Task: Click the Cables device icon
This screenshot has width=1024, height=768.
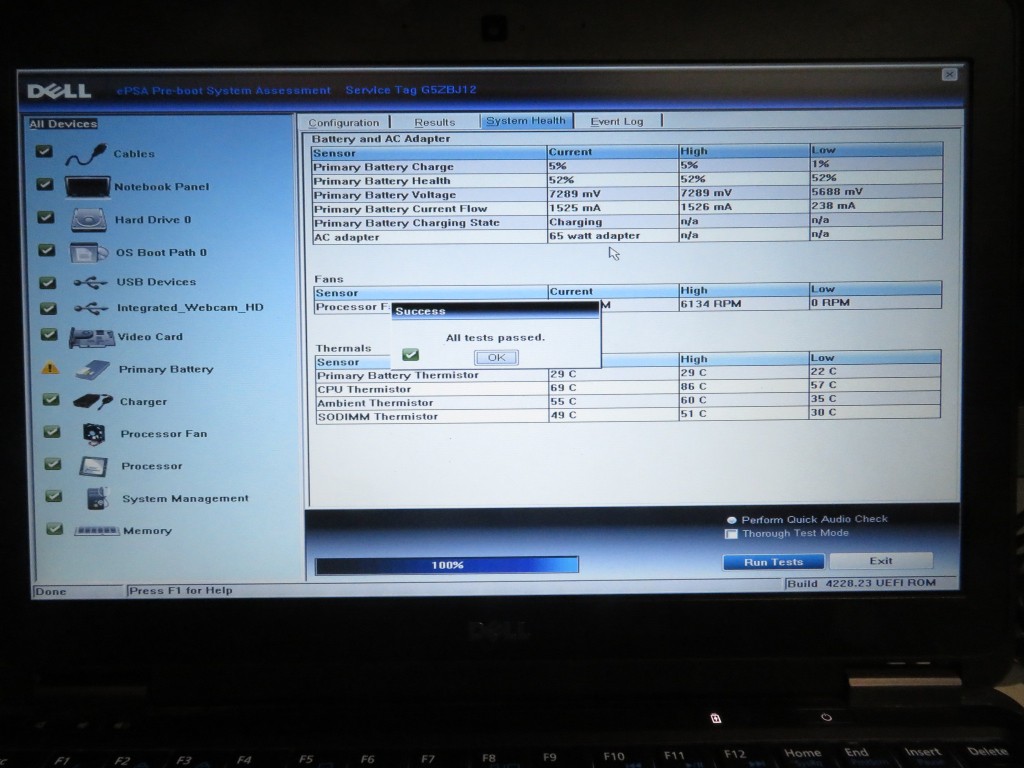Action: click(86, 155)
